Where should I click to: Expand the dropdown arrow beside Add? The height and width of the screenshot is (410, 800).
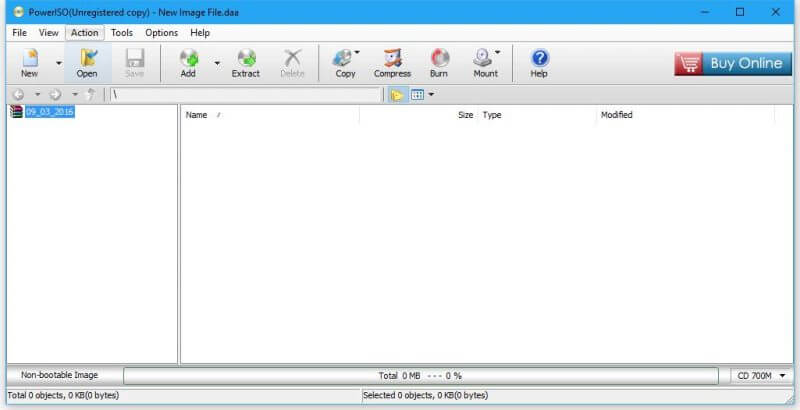click(217, 63)
